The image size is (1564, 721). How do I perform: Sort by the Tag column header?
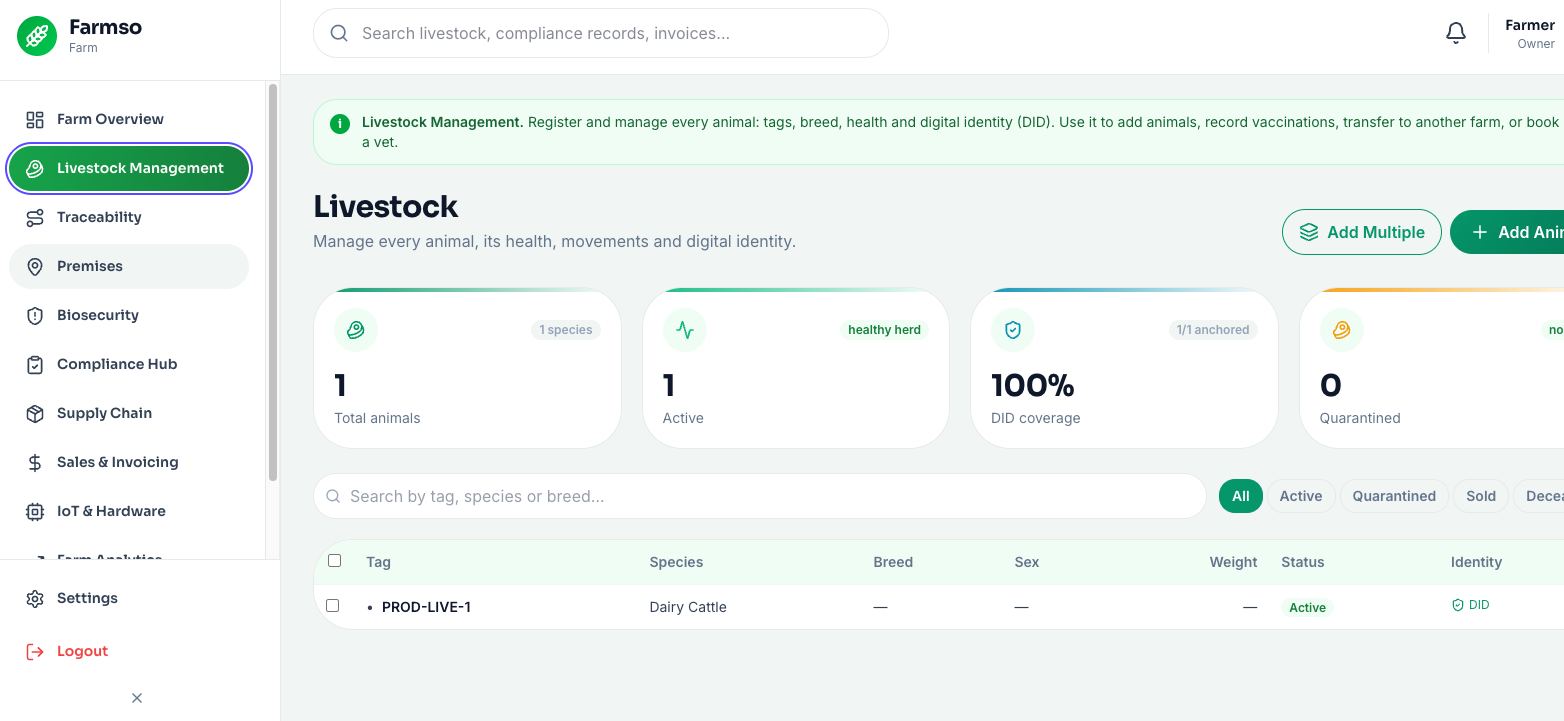point(378,562)
